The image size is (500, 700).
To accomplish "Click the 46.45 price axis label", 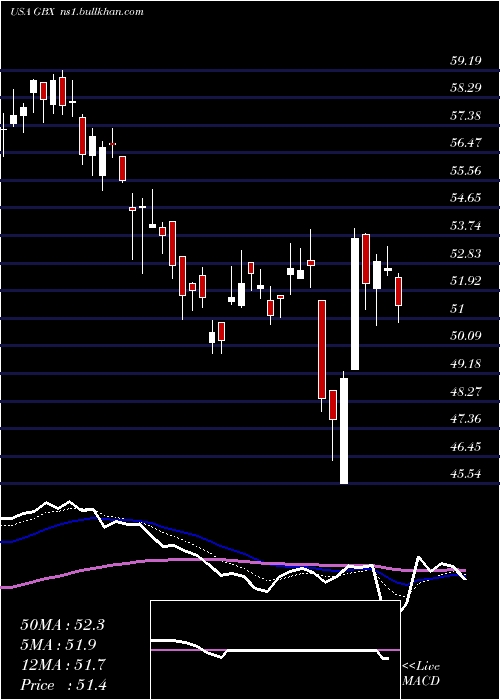I will pyautogui.click(x=465, y=446).
